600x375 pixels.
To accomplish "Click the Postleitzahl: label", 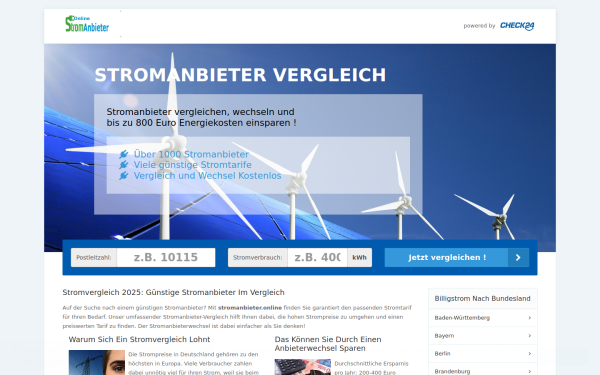I will point(94,258).
